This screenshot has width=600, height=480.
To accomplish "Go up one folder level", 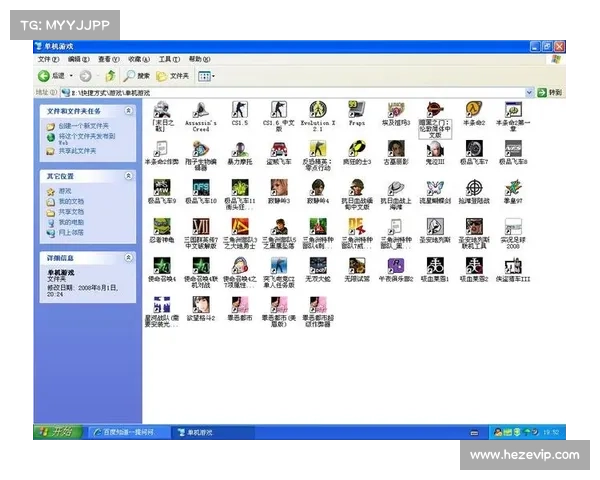I will click(x=111, y=76).
